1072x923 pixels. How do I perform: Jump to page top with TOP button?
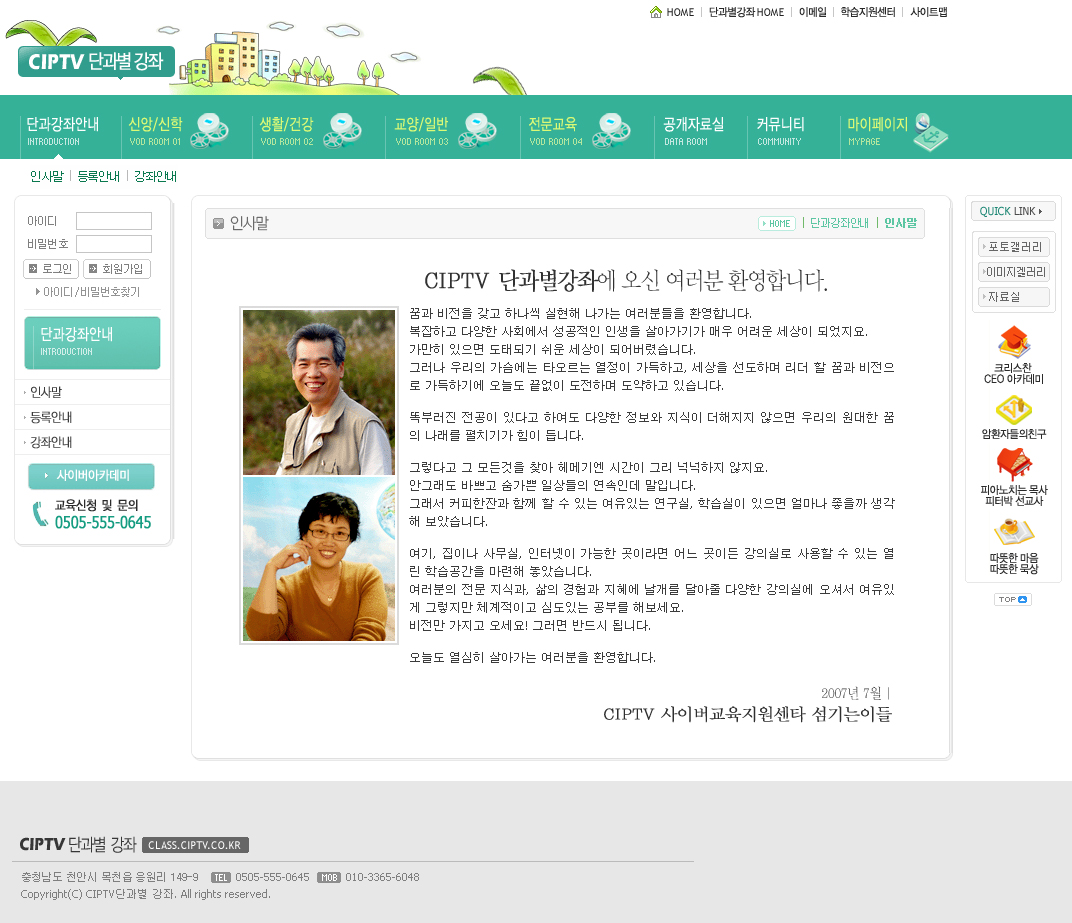point(1012,600)
